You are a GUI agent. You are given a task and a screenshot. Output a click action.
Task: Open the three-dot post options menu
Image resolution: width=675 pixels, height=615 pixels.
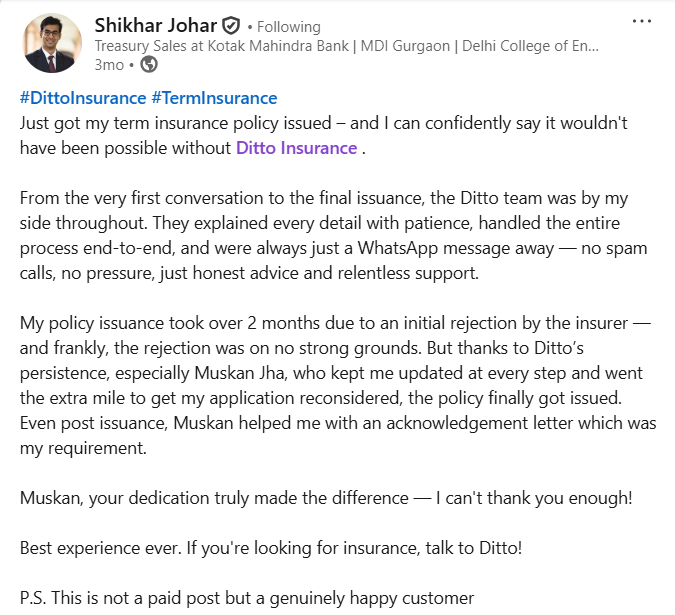click(642, 22)
